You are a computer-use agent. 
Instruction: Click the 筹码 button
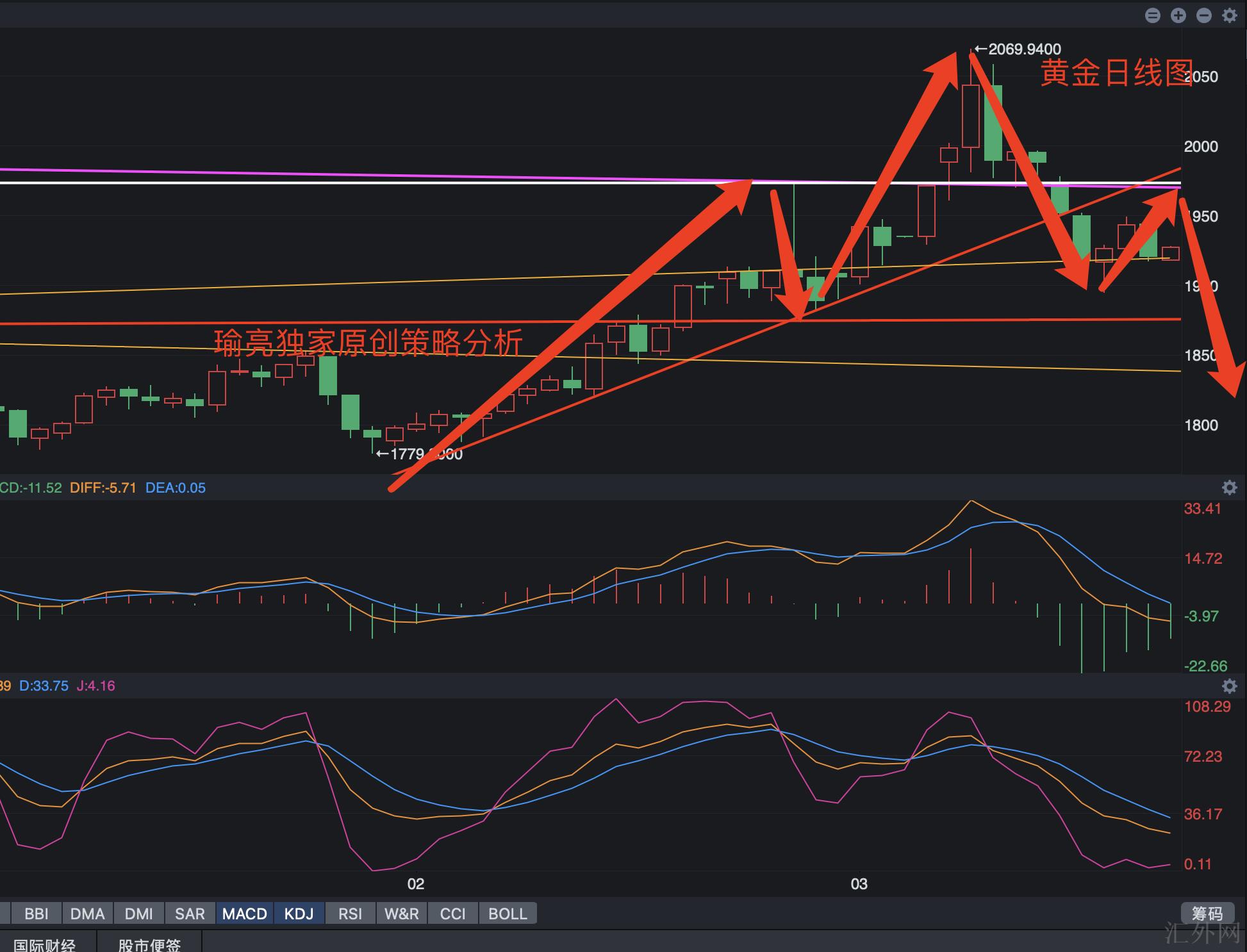tap(1207, 914)
